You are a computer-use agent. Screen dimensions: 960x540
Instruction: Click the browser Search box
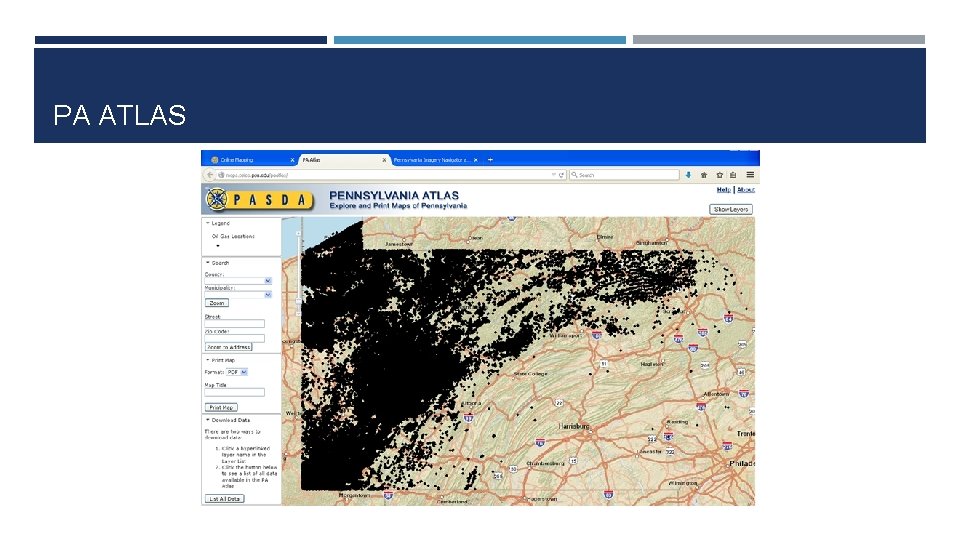tap(624, 175)
